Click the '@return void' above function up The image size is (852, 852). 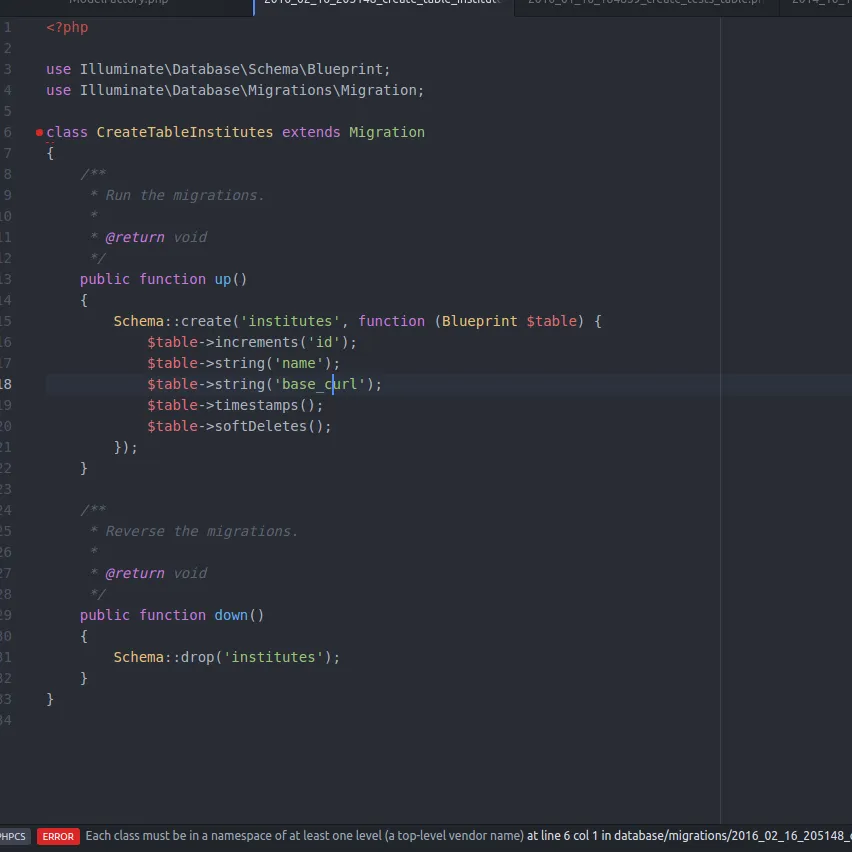(x=156, y=237)
